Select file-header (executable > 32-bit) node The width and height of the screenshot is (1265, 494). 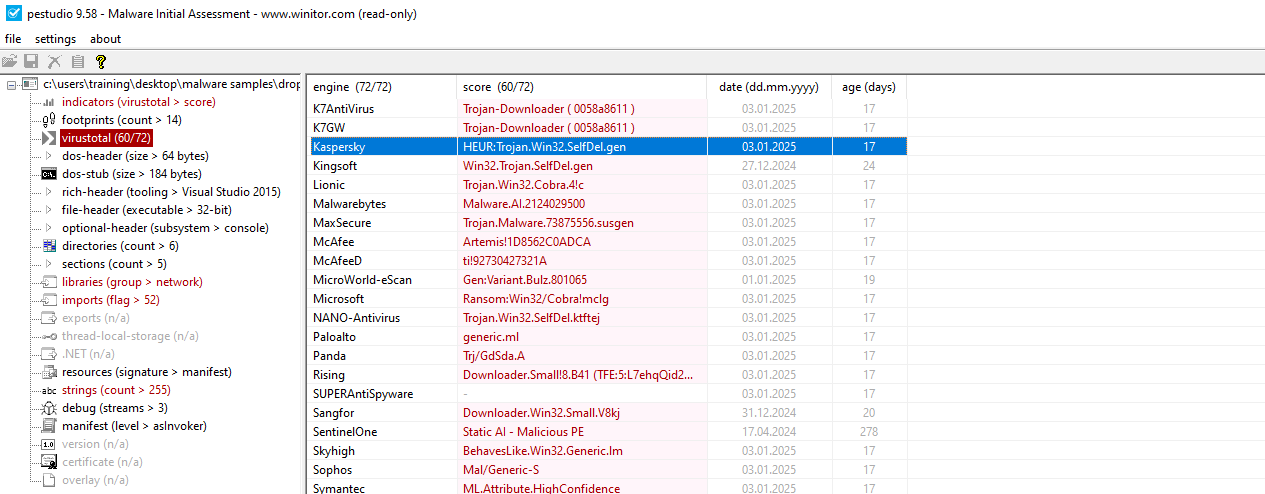(146, 210)
